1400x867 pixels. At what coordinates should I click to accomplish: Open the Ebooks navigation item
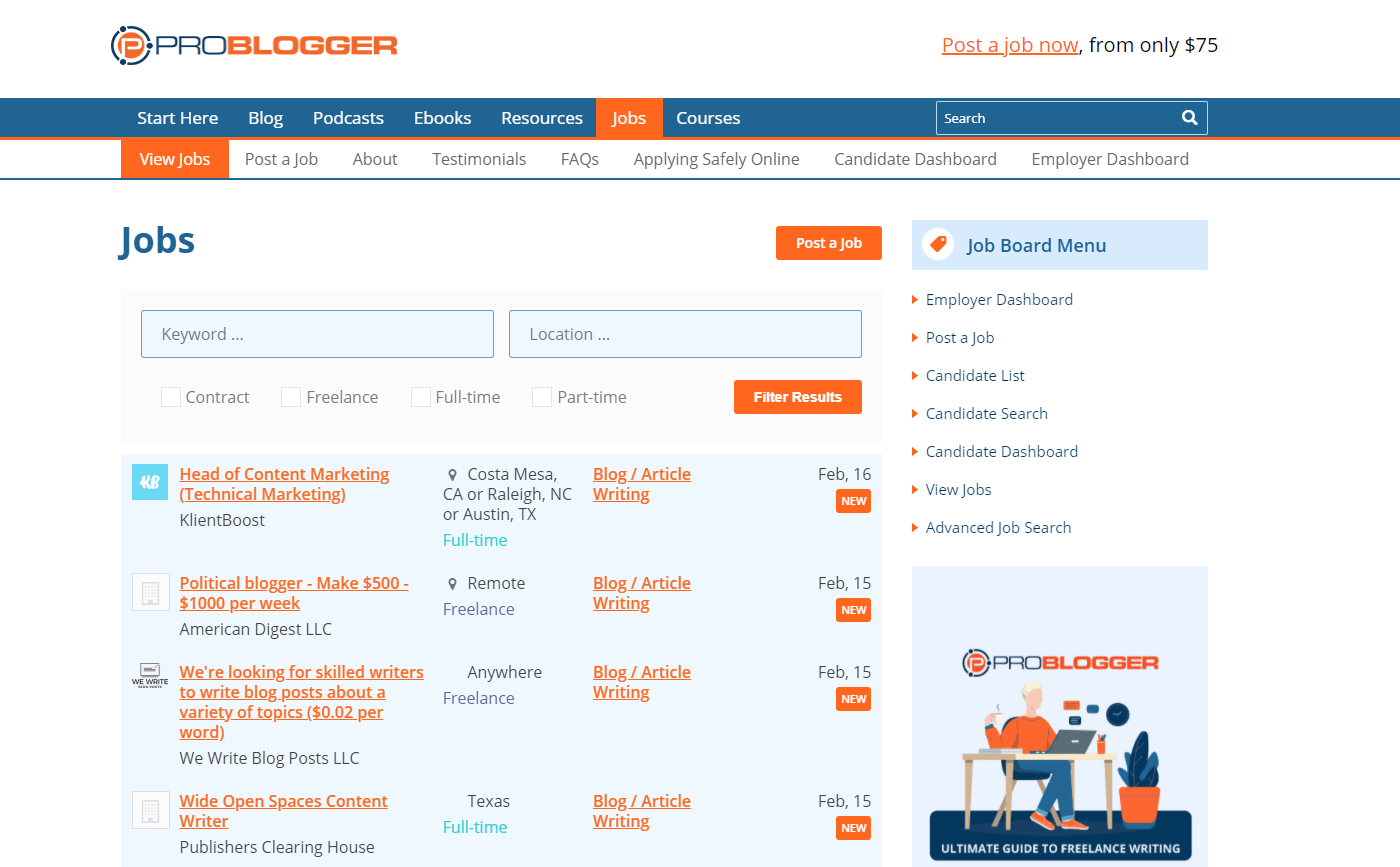coord(443,118)
